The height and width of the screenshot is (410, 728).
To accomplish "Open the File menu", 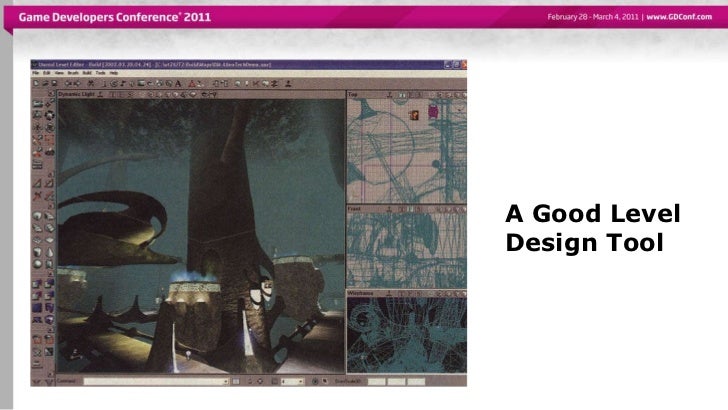I will pos(35,73).
